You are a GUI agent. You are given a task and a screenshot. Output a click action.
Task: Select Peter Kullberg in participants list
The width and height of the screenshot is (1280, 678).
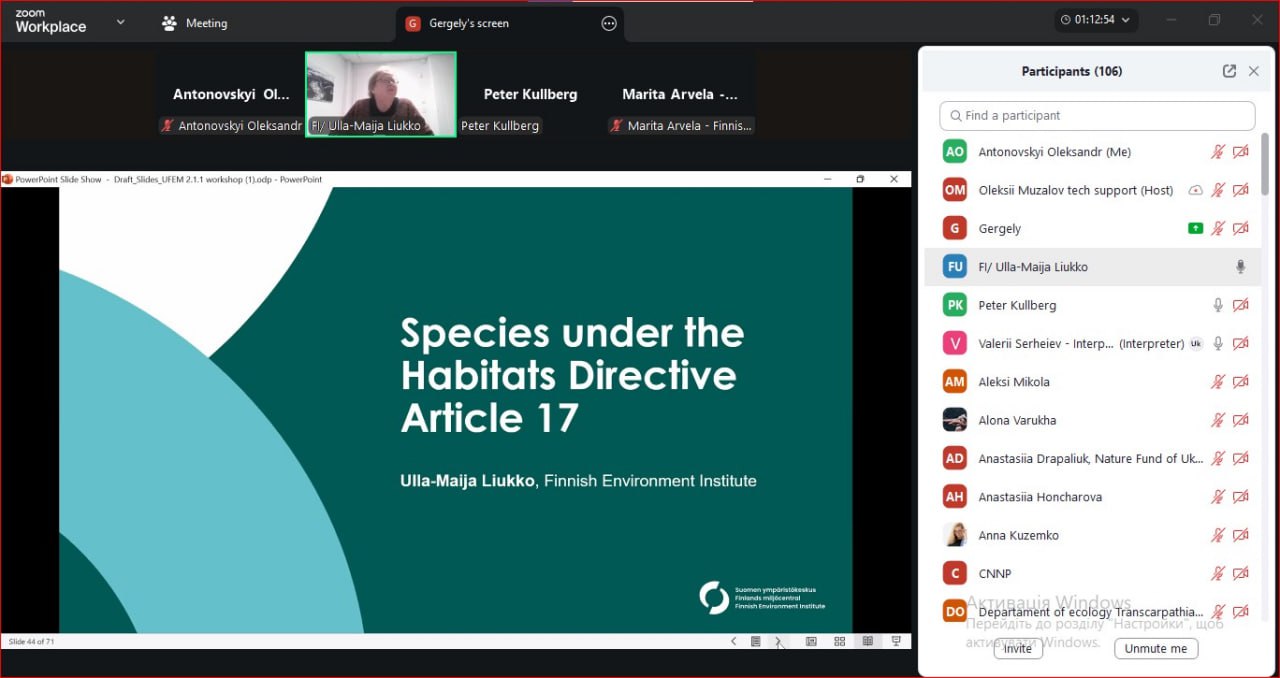pyautogui.click(x=1092, y=305)
